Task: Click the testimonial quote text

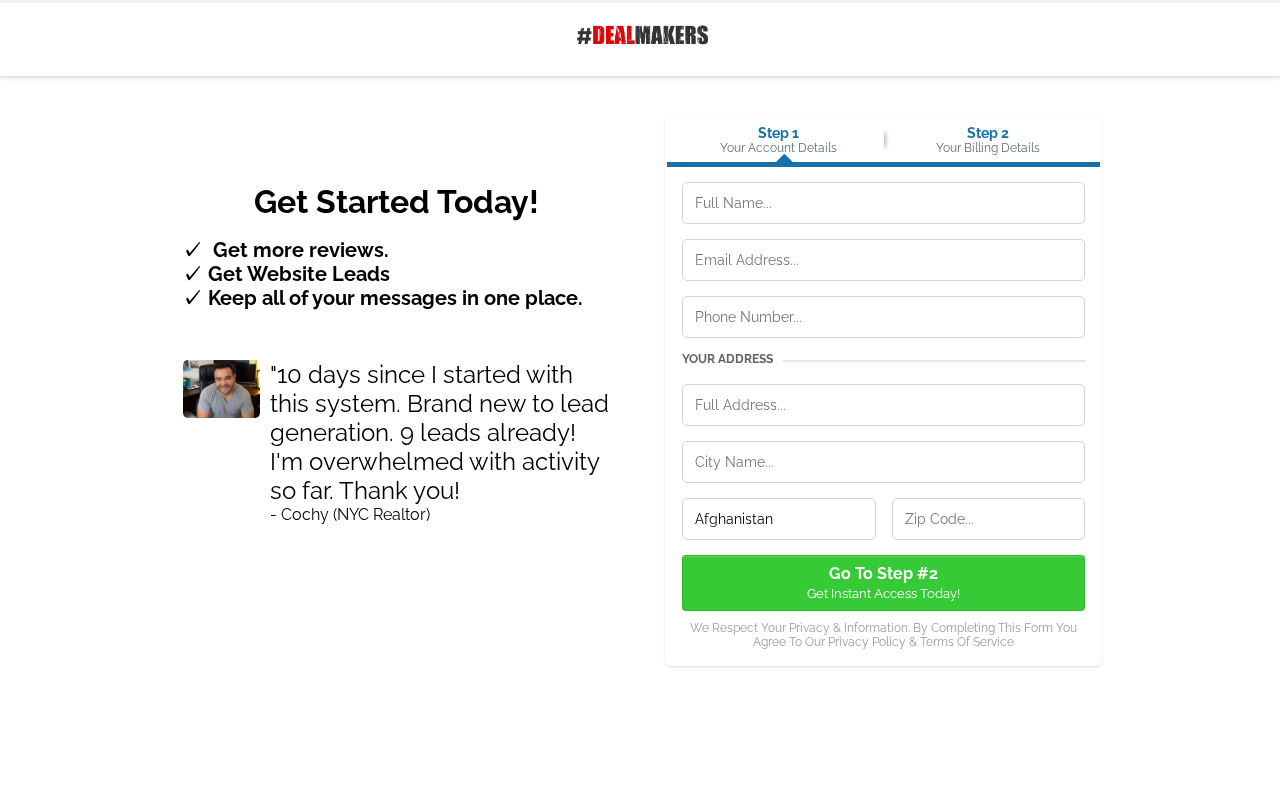Action: tap(440, 432)
